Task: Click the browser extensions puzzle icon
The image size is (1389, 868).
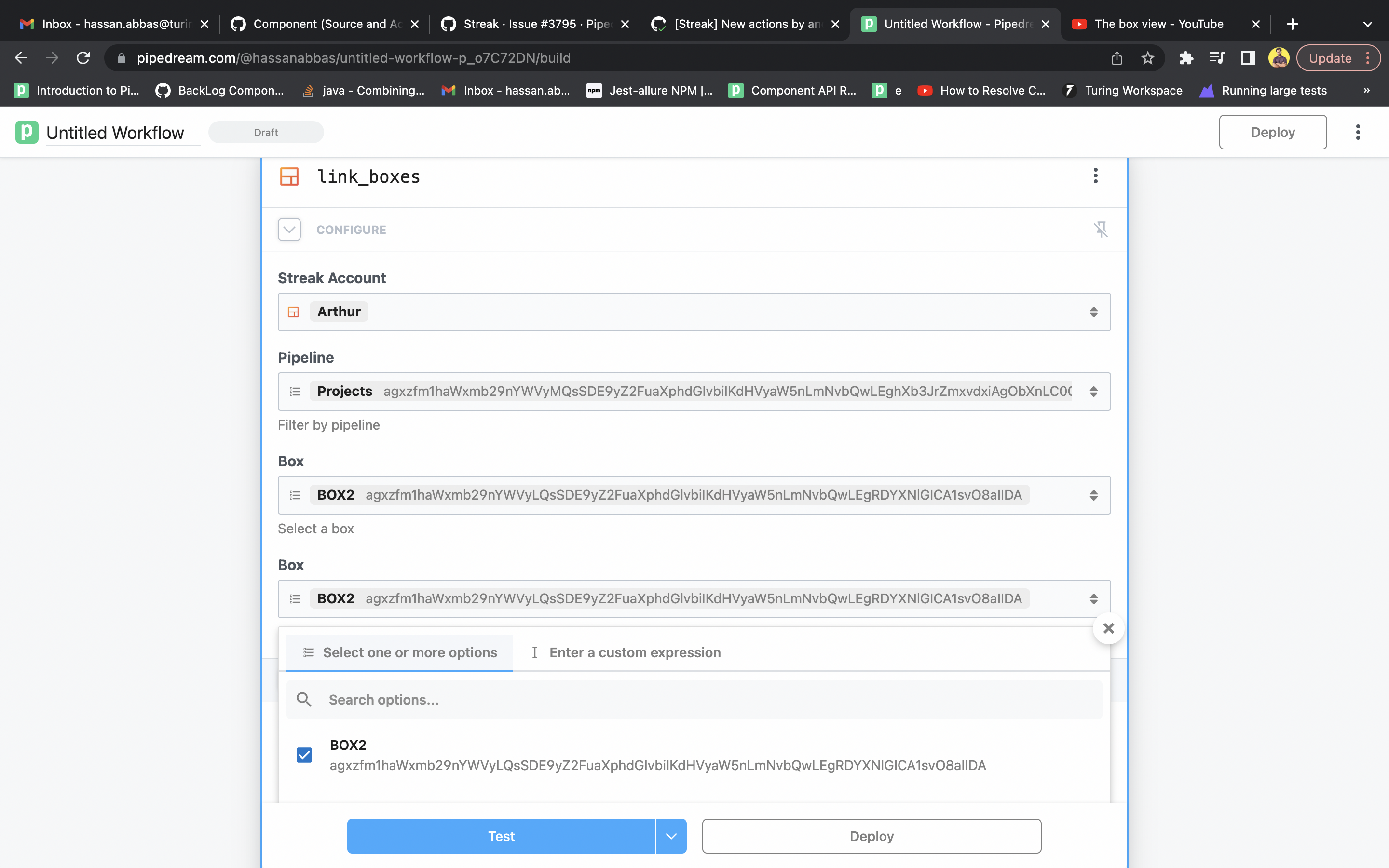Action: click(1186, 57)
